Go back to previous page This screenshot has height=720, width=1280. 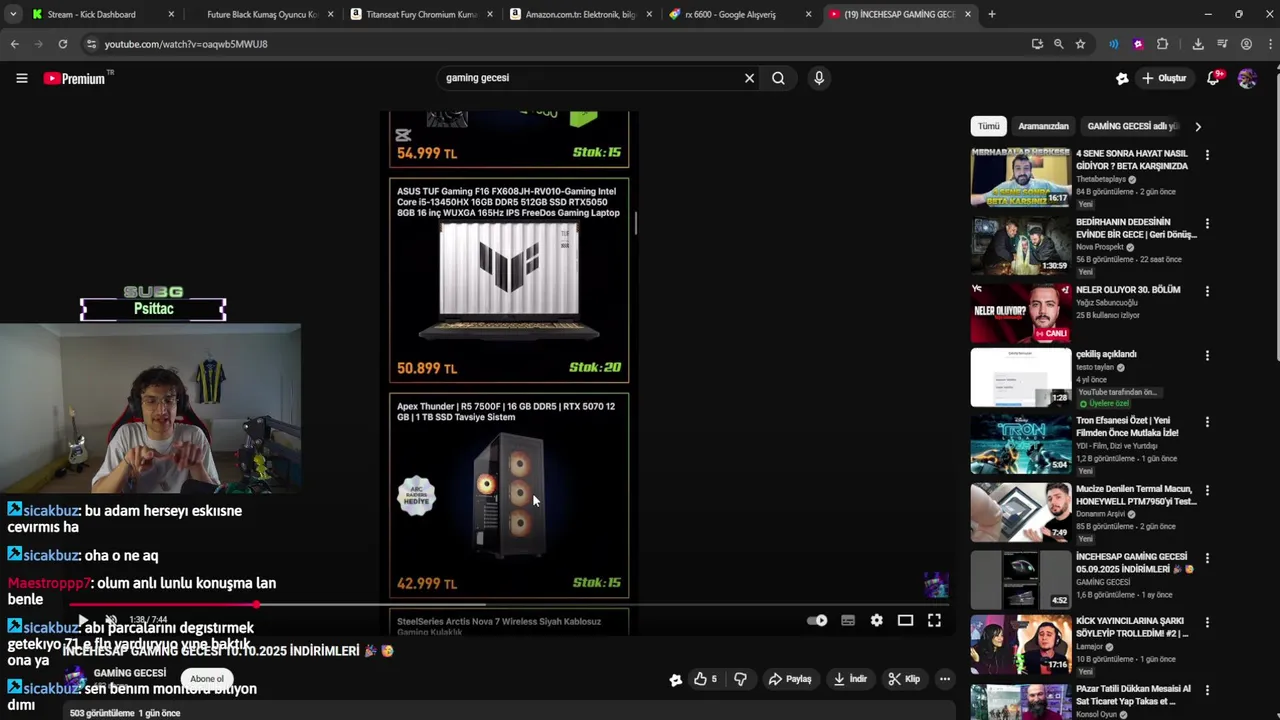pyautogui.click(x=14, y=44)
